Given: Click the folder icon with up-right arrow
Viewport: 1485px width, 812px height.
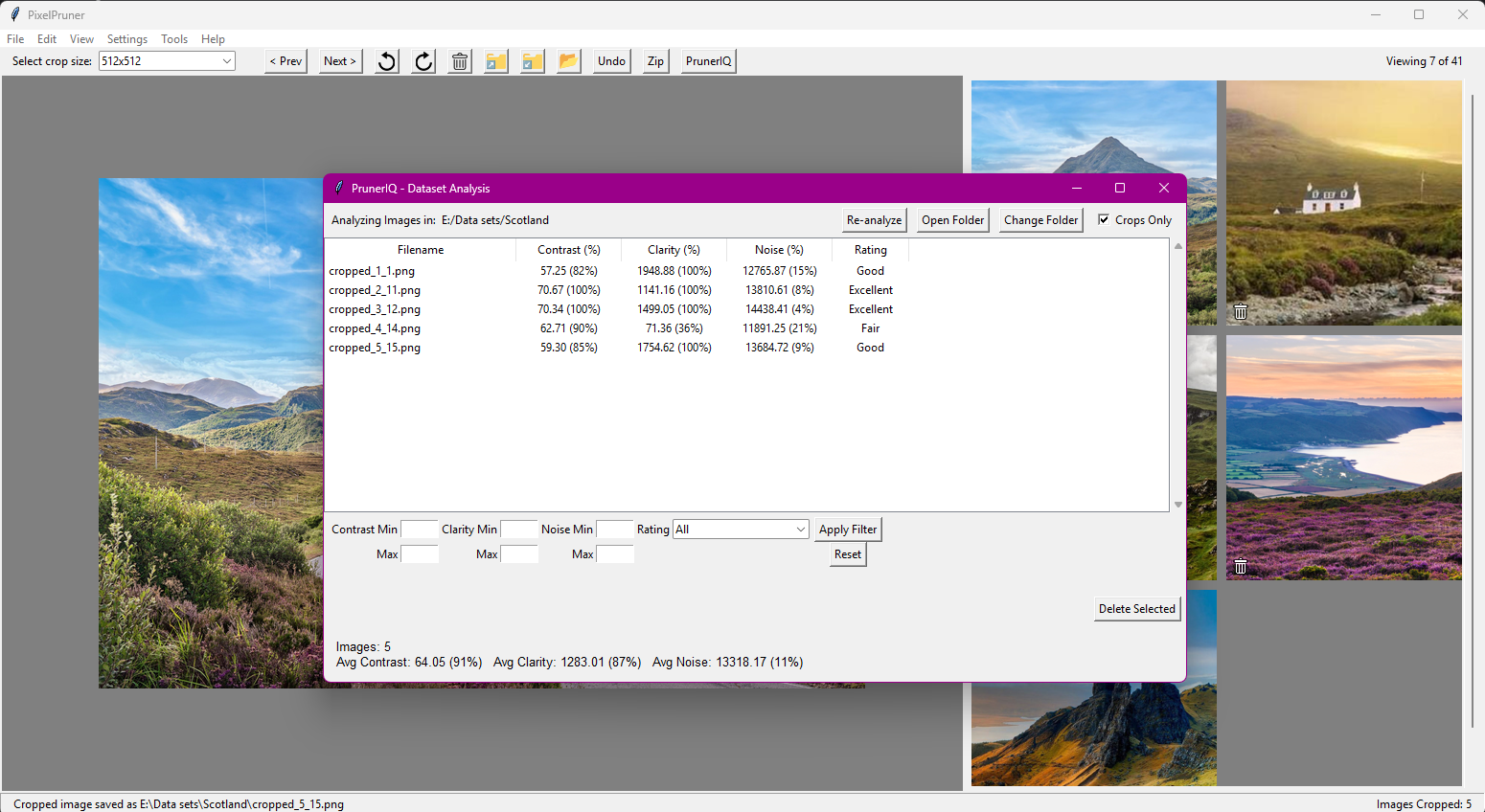Looking at the screenshot, I should click(496, 61).
